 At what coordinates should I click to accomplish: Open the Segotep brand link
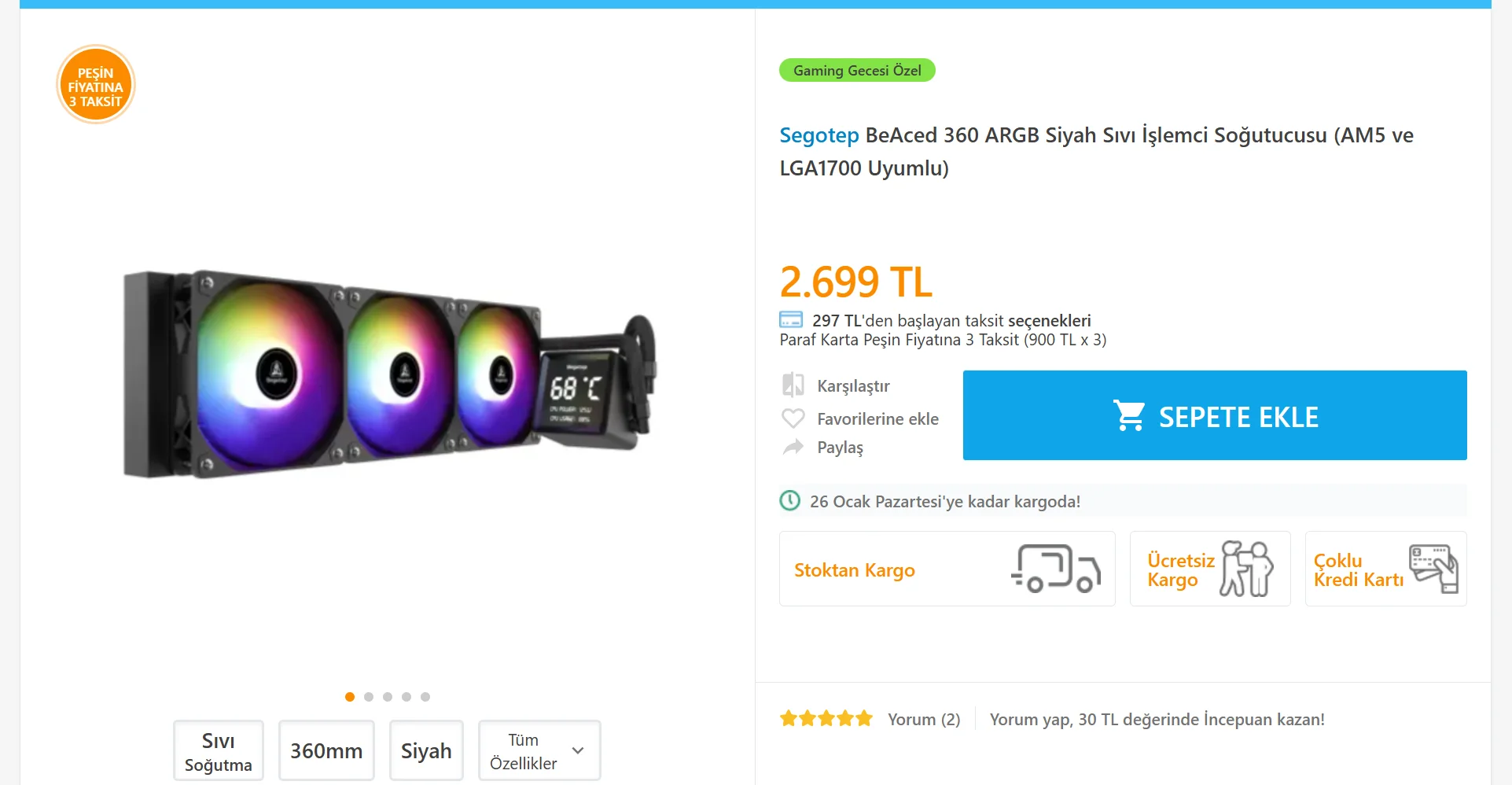(x=819, y=135)
